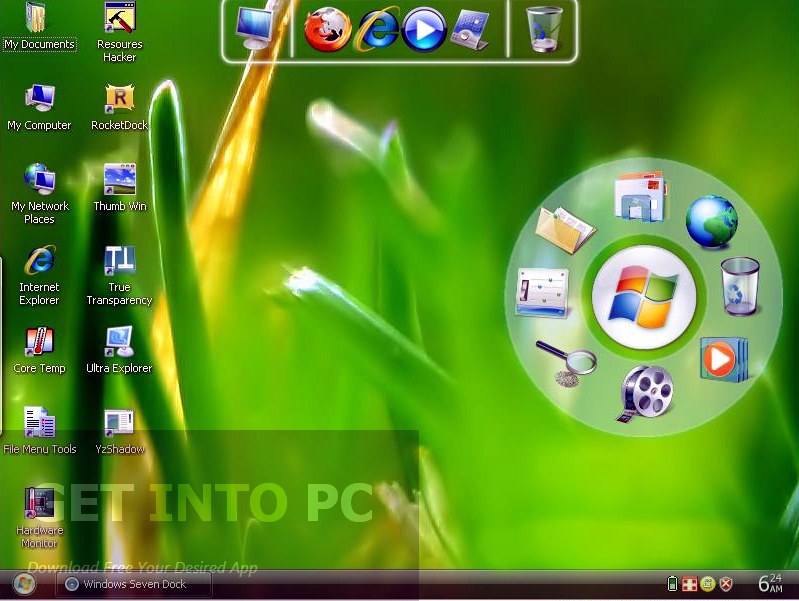Viewport: 799px width, 601px height.
Task: Click the globe icon in the circular dock
Action: [711, 222]
